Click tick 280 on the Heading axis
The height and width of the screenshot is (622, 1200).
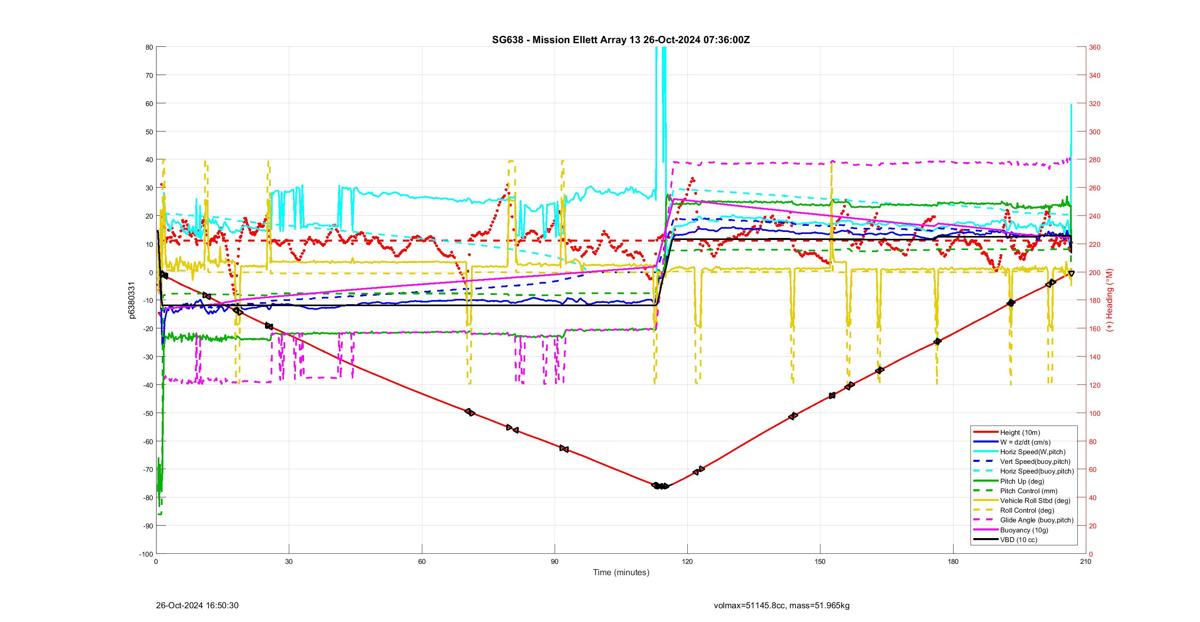(1094, 160)
